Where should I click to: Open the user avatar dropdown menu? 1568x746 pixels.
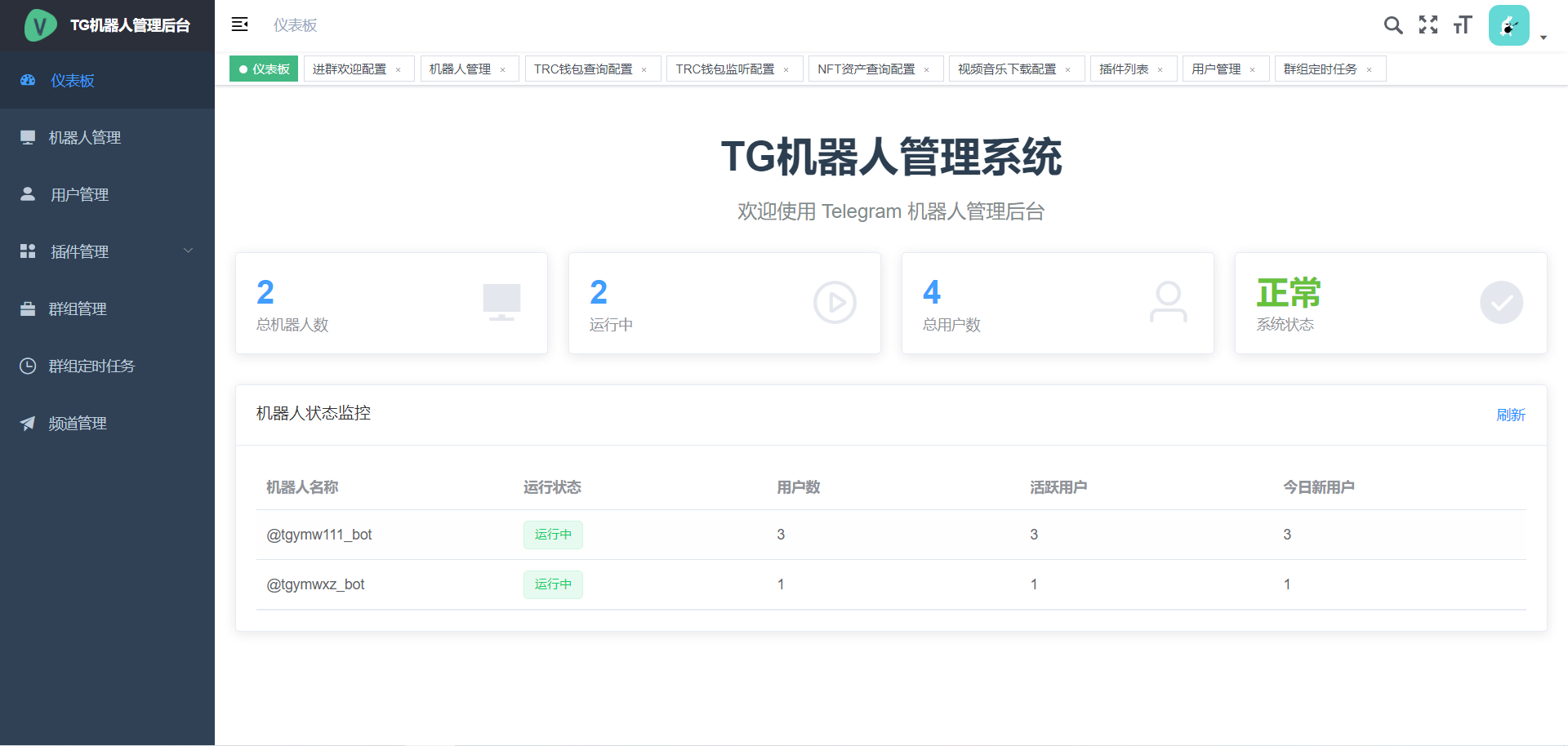(x=1509, y=24)
